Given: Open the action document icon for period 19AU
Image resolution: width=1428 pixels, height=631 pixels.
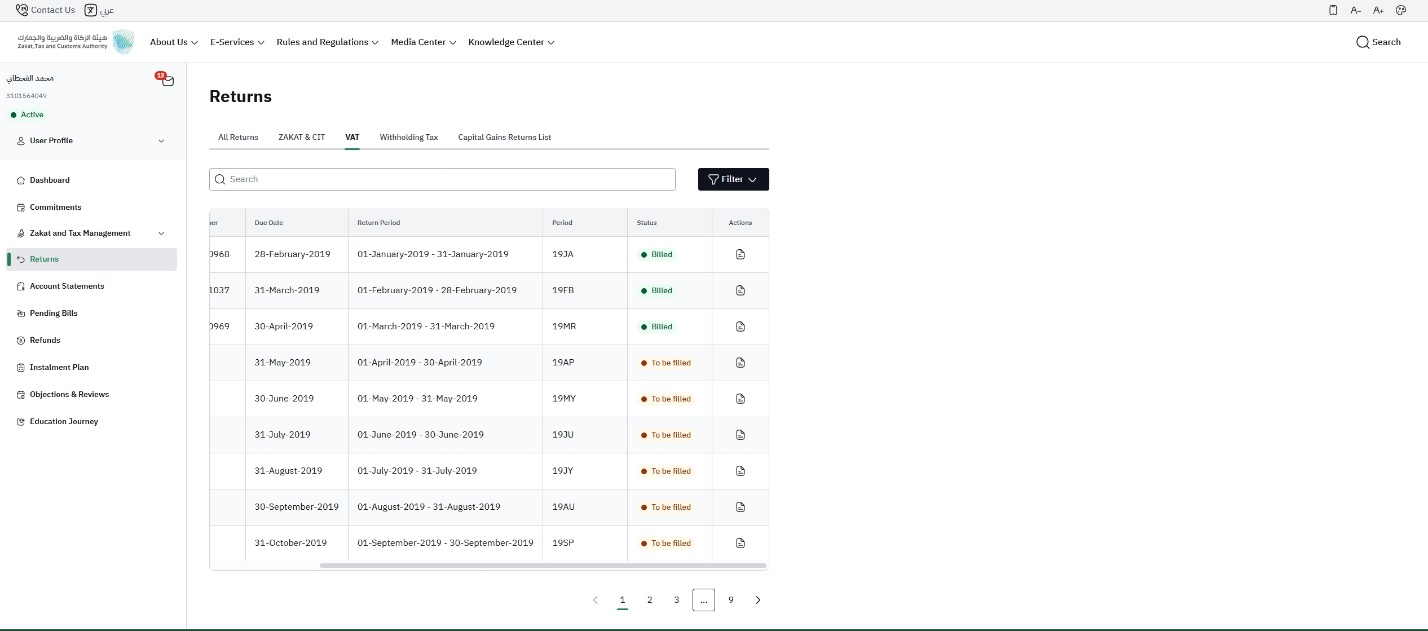Looking at the screenshot, I should pyautogui.click(x=740, y=507).
